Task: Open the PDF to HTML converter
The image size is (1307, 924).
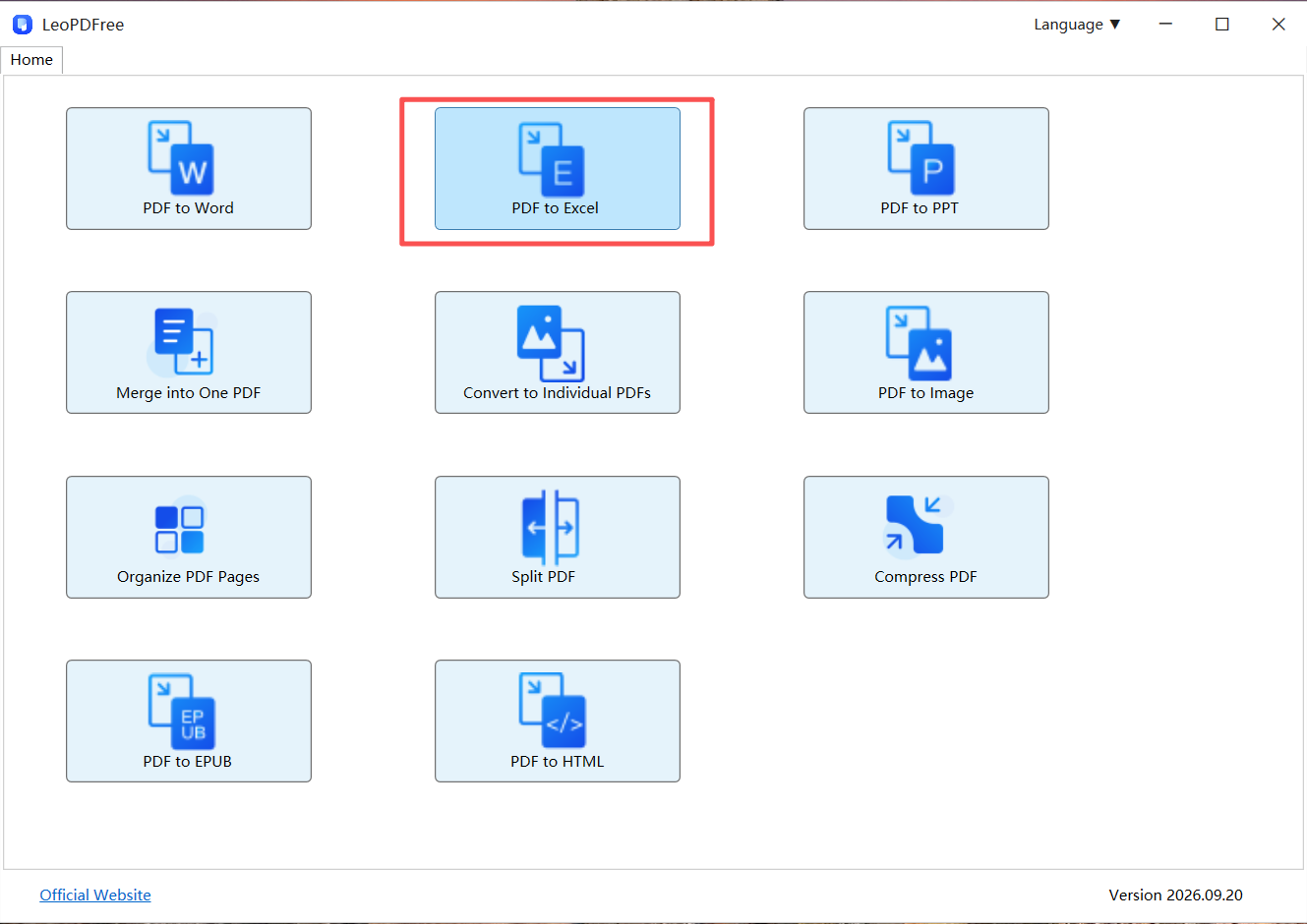Action: click(558, 722)
